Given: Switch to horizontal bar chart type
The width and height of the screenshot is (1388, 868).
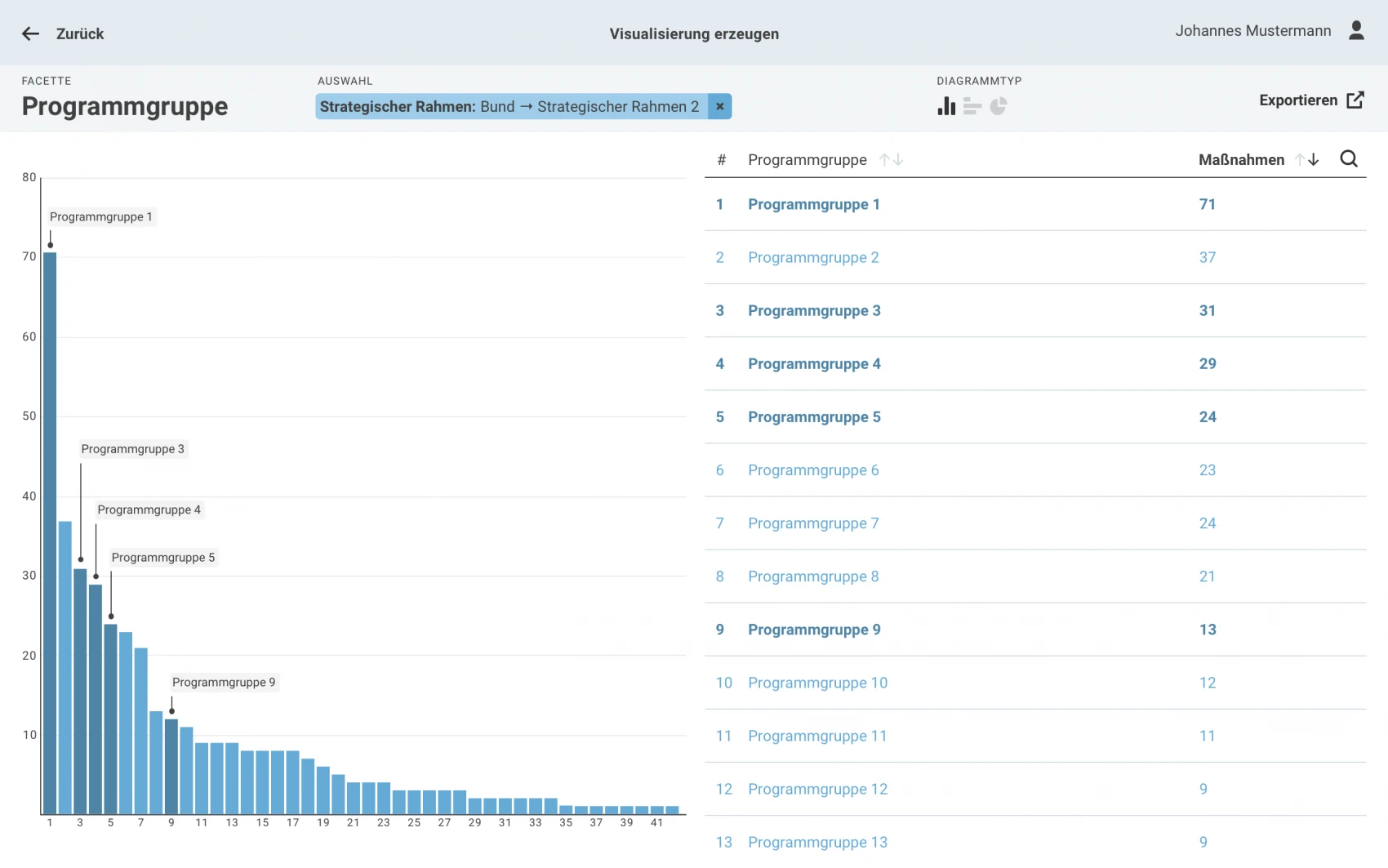Looking at the screenshot, I should point(972,106).
